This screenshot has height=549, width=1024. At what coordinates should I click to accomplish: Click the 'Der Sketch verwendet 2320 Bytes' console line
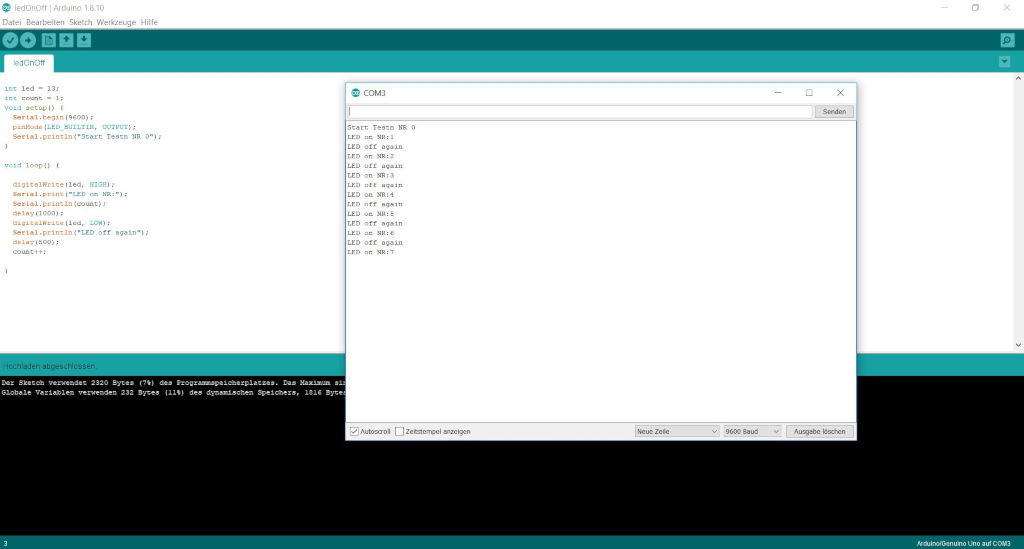click(173, 383)
